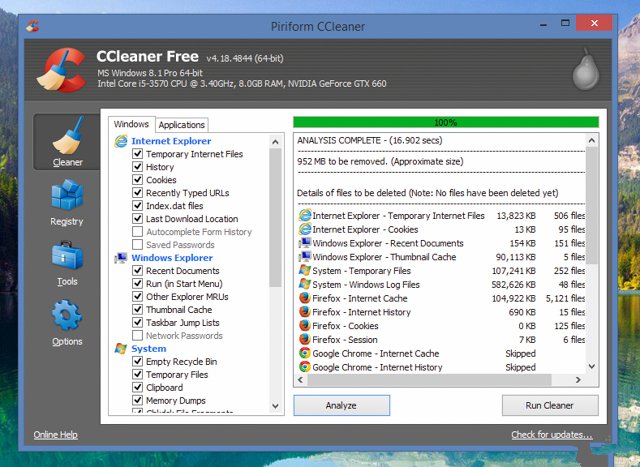The height and width of the screenshot is (467, 640).
Task: Click the options list vertical scrollbar thumb
Action: (x=276, y=218)
